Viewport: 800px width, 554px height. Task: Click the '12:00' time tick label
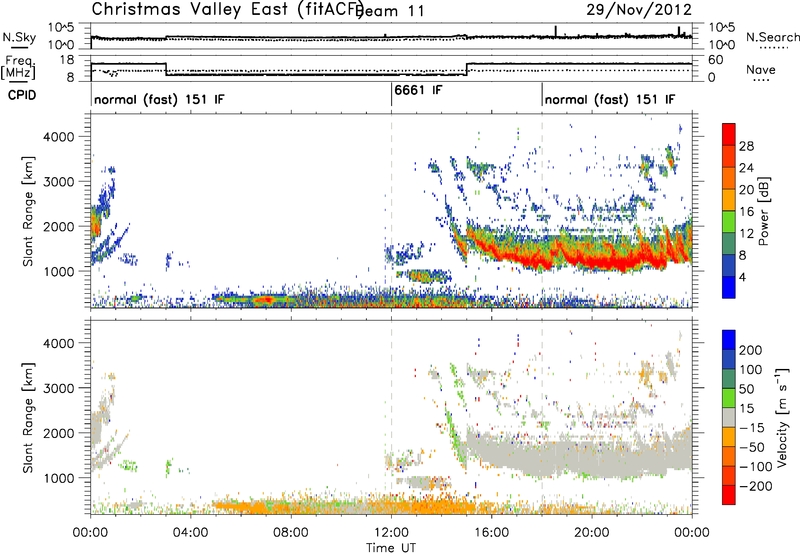[x=391, y=533]
